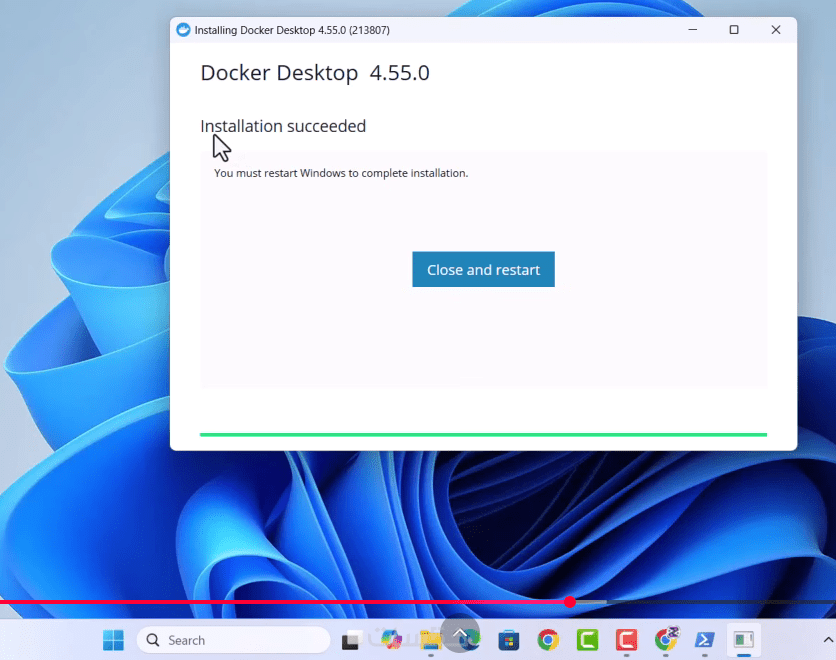This screenshot has width=836, height=660.
Task: Open Microsoft Store from the taskbar
Action: coord(509,640)
